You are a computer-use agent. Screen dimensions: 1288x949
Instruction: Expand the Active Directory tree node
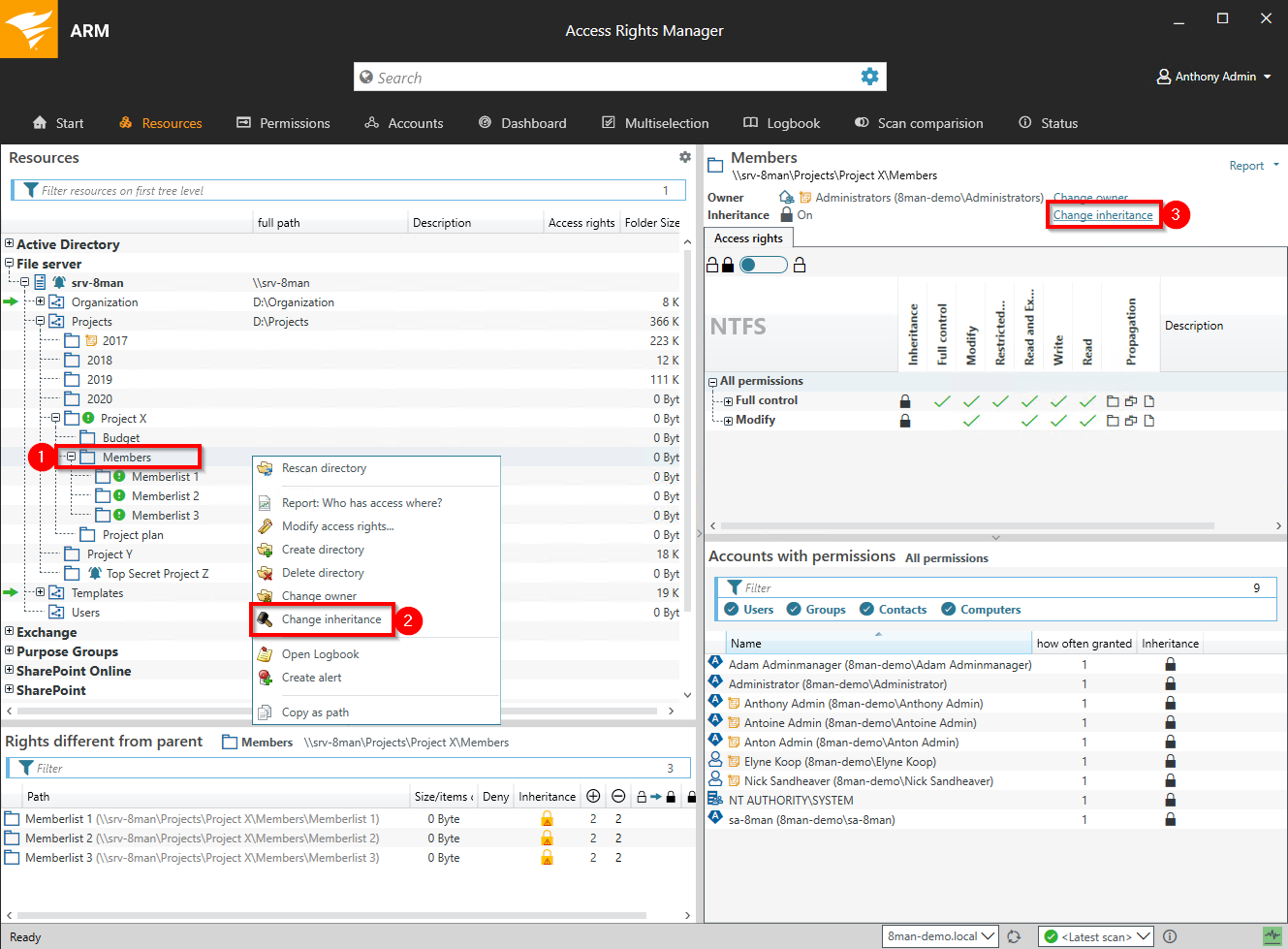point(9,244)
